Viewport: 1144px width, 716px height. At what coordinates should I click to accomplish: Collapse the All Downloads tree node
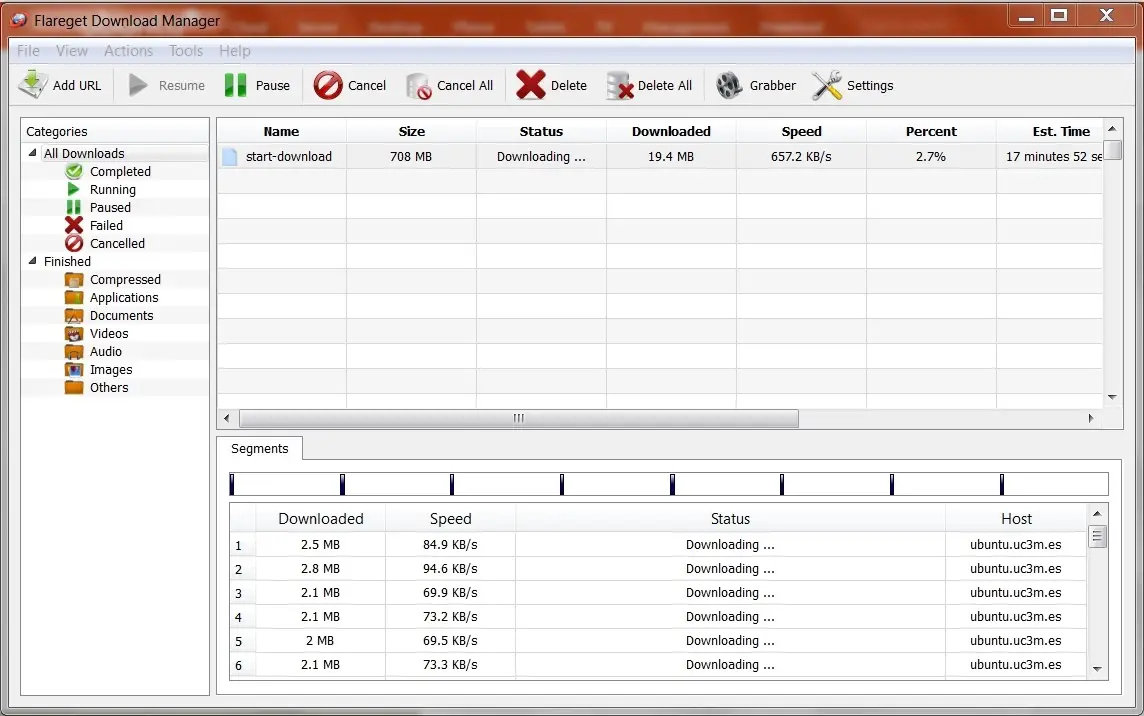[x=32, y=153]
